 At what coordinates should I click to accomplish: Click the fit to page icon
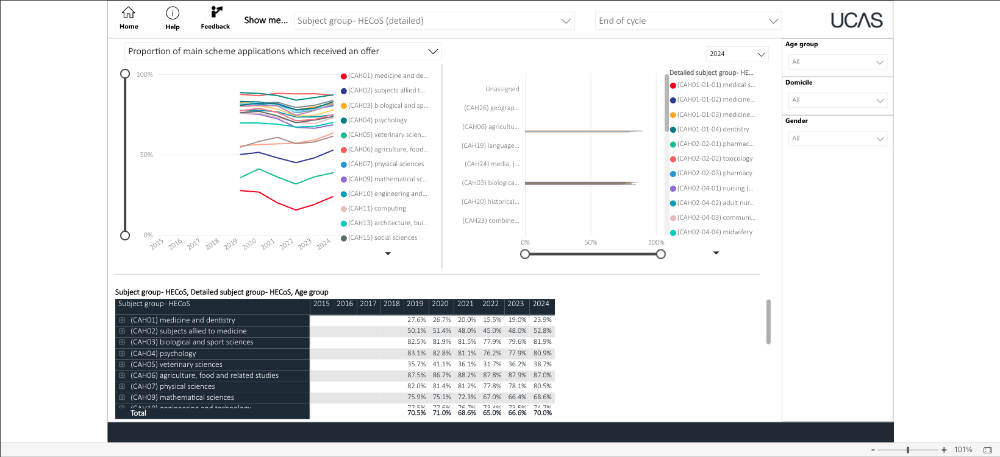[986, 450]
